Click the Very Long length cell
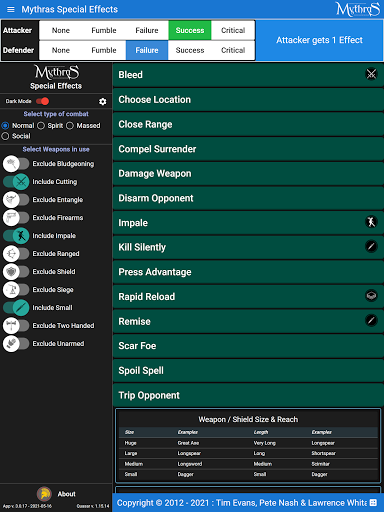This screenshot has height=512, width=384. (265, 443)
